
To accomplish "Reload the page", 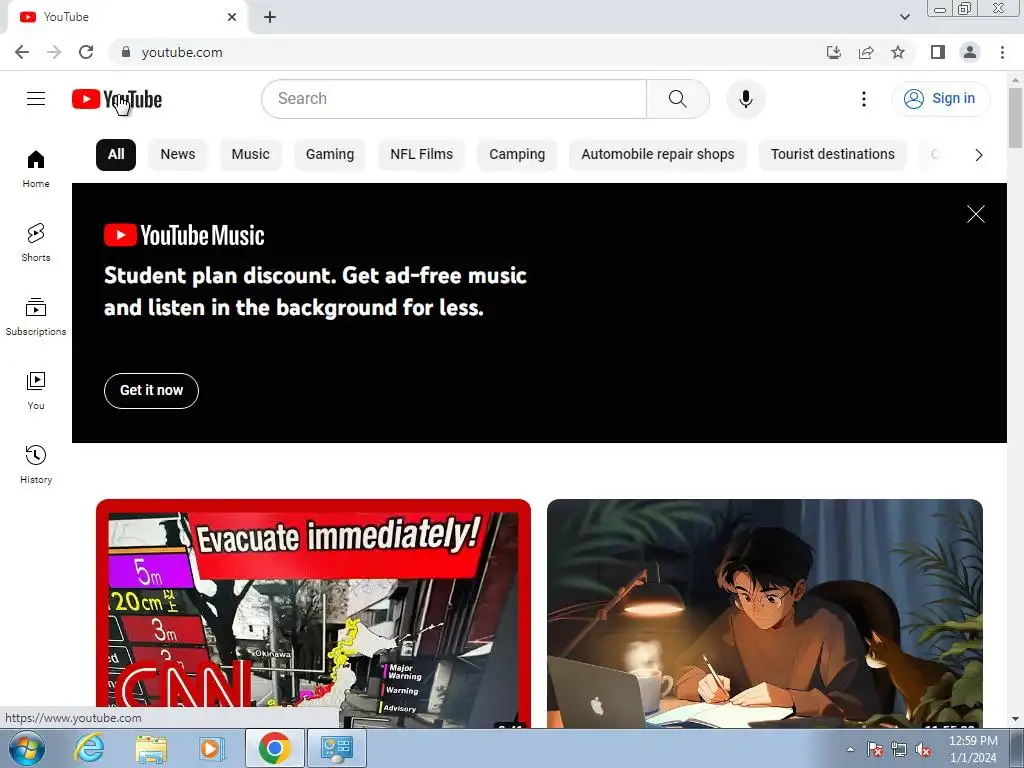I will click(86, 52).
